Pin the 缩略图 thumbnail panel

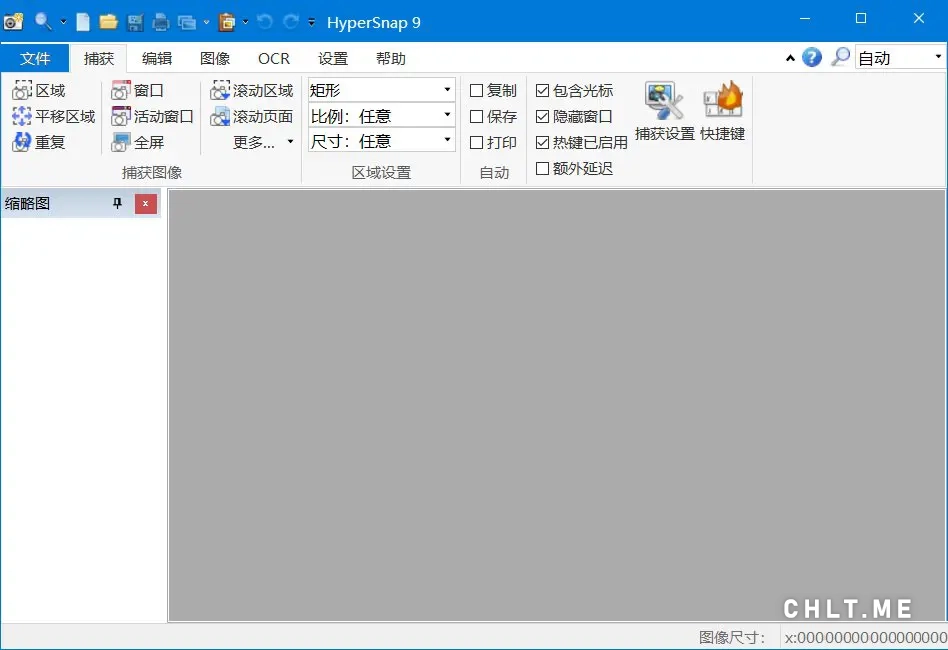tap(117, 204)
